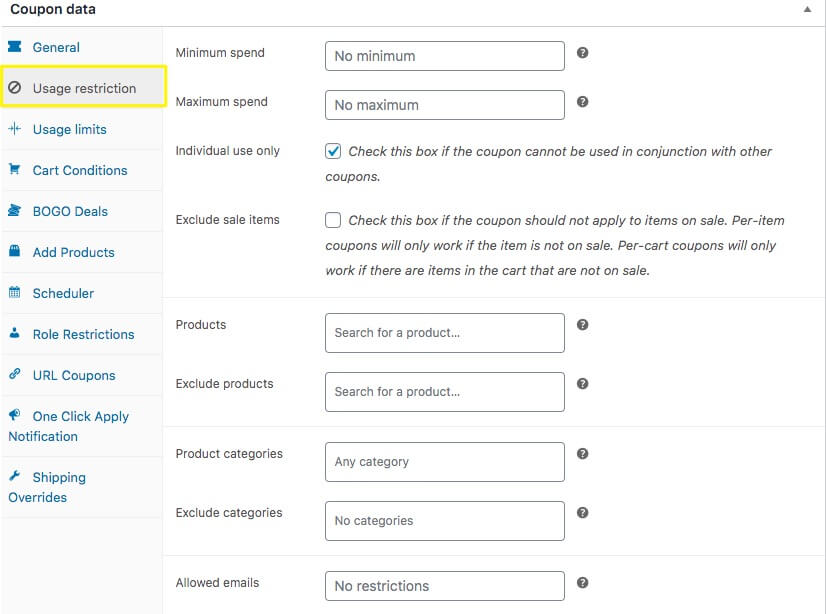
Task: Click the help icon next to Products field
Action: pos(583,324)
